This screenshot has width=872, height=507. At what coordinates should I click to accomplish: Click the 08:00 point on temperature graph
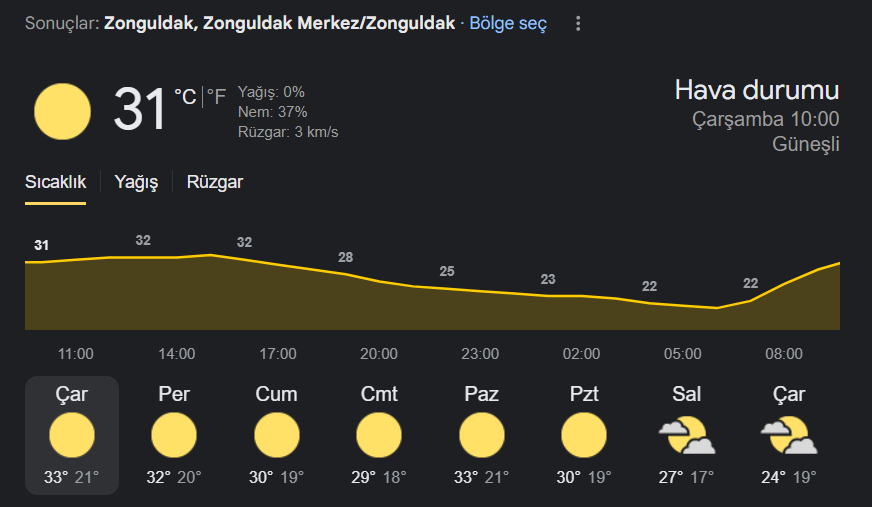(x=784, y=285)
